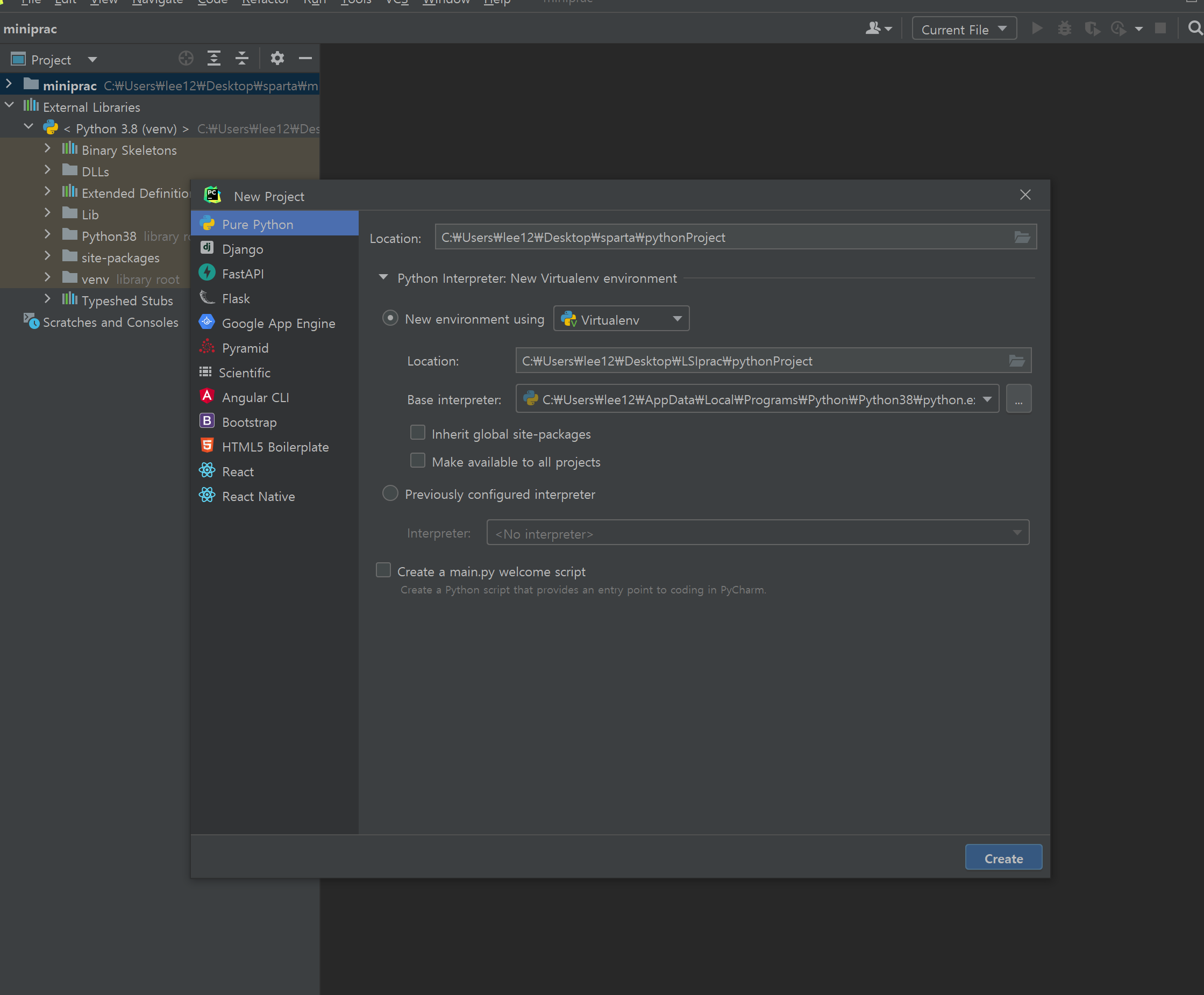Click the miniprac breadcrumb in the navigation bar
This screenshot has height=995, width=1204.
click(31, 28)
